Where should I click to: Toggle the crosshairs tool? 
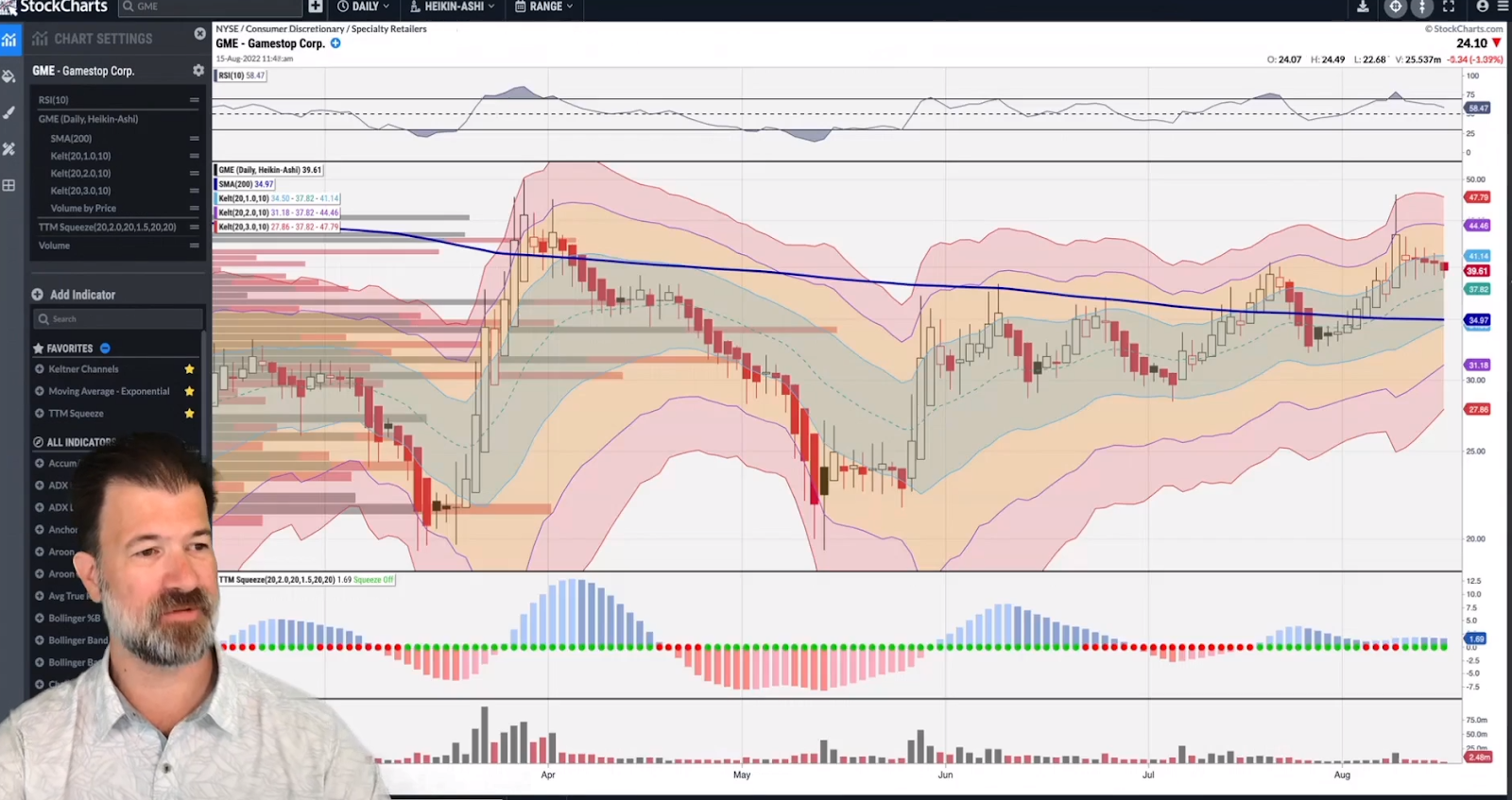(1396, 7)
